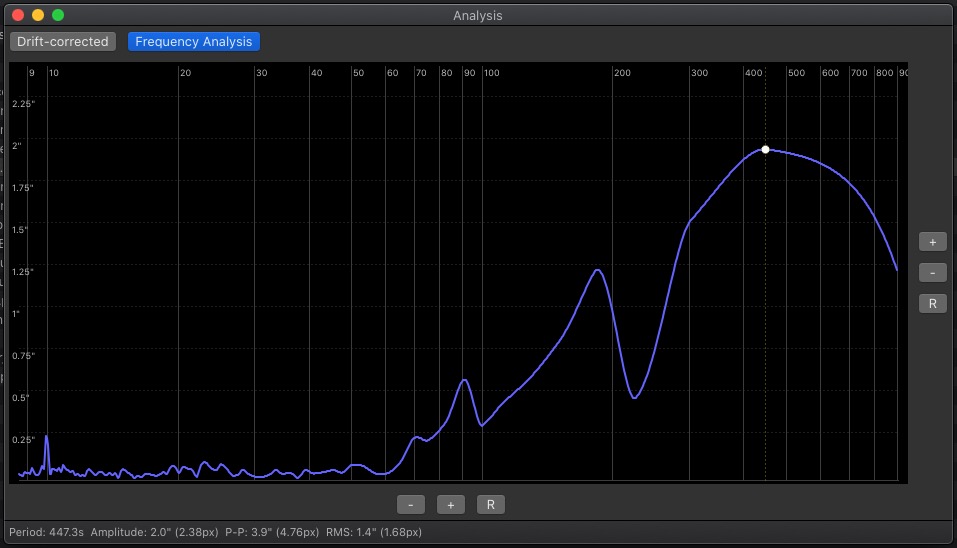Reset horizontal zoom with the bottom R button
Screen dimensions: 957x548
491,505
